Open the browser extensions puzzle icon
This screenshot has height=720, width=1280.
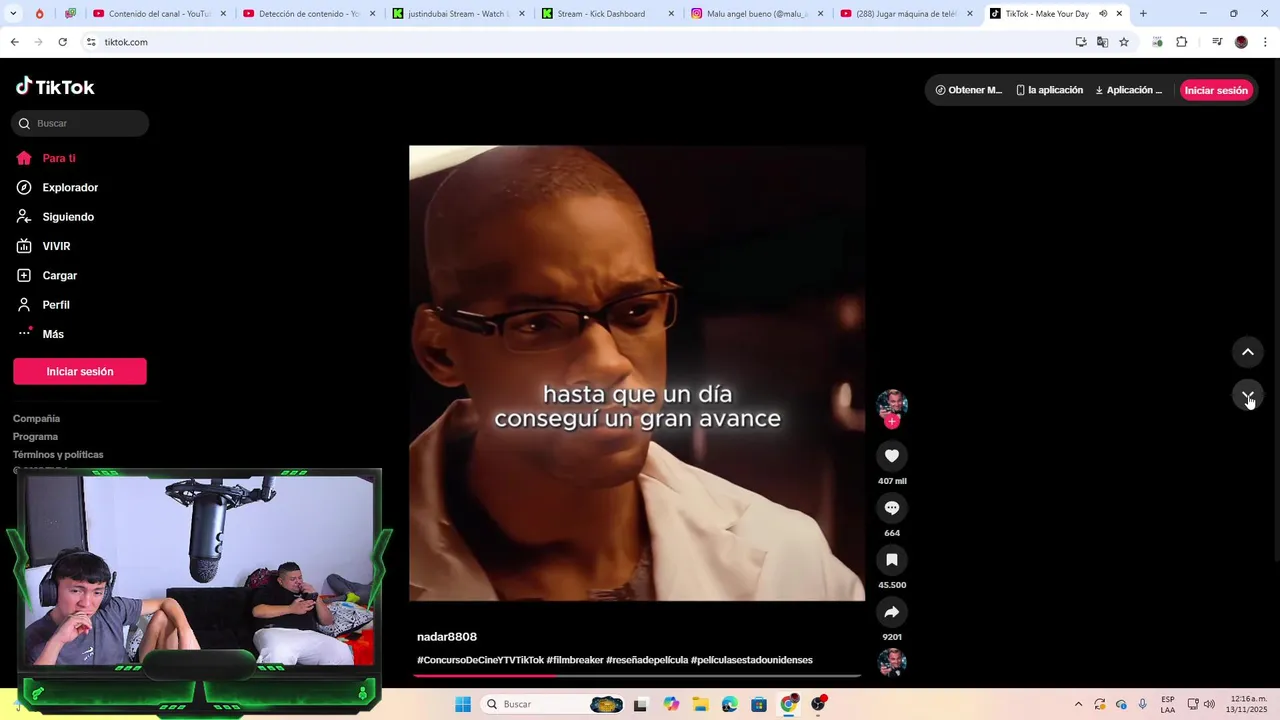tap(1181, 42)
